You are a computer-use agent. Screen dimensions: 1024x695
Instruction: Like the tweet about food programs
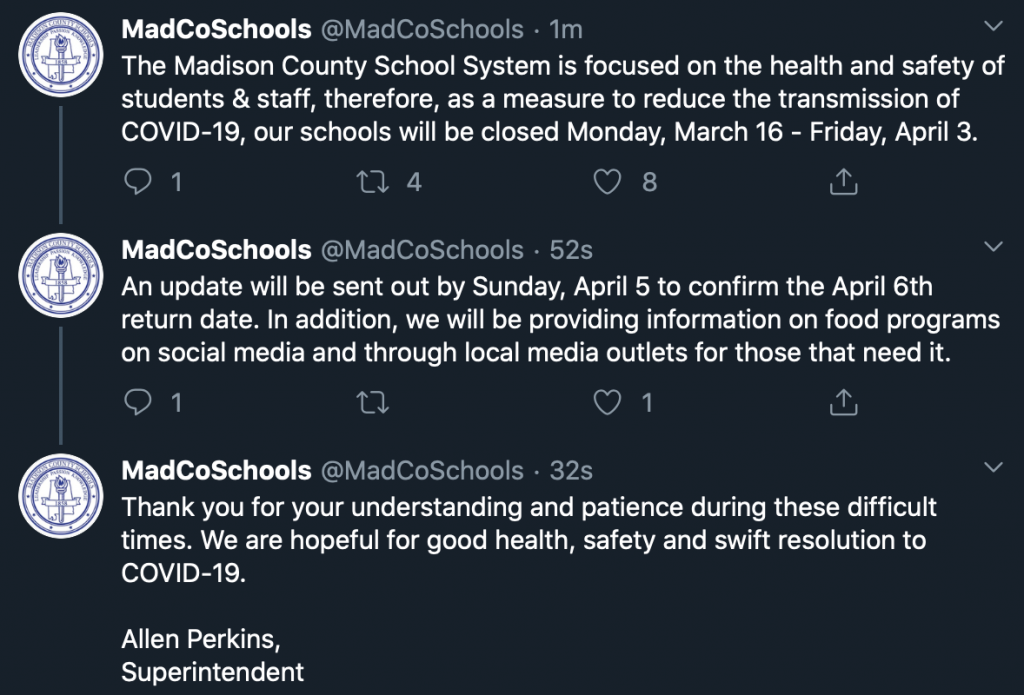607,402
